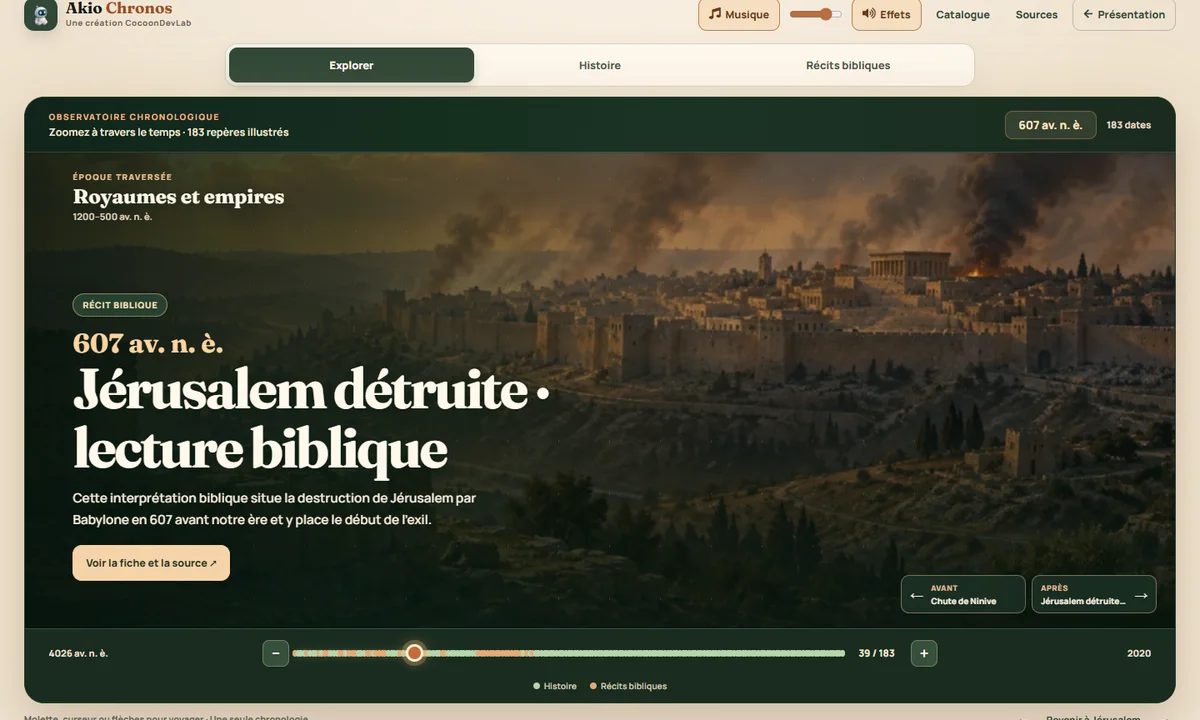This screenshot has height=720, width=1200.
Task: Click the RÉCIT BIBLIQUE tag
Action: [x=120, y=305]
